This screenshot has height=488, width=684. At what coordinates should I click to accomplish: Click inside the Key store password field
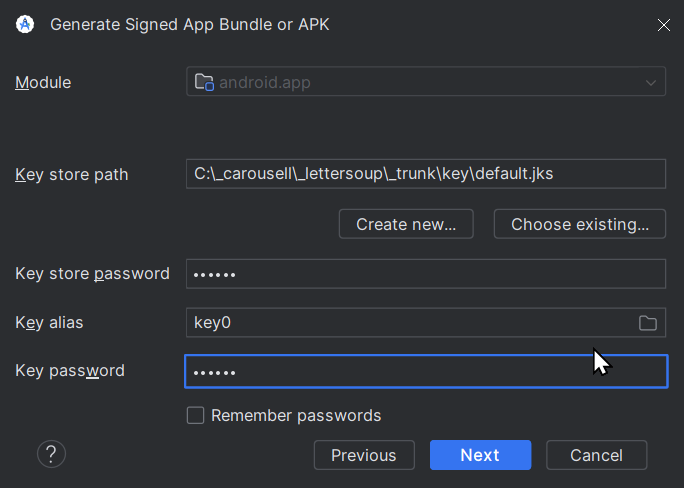[x=425, y=274]
